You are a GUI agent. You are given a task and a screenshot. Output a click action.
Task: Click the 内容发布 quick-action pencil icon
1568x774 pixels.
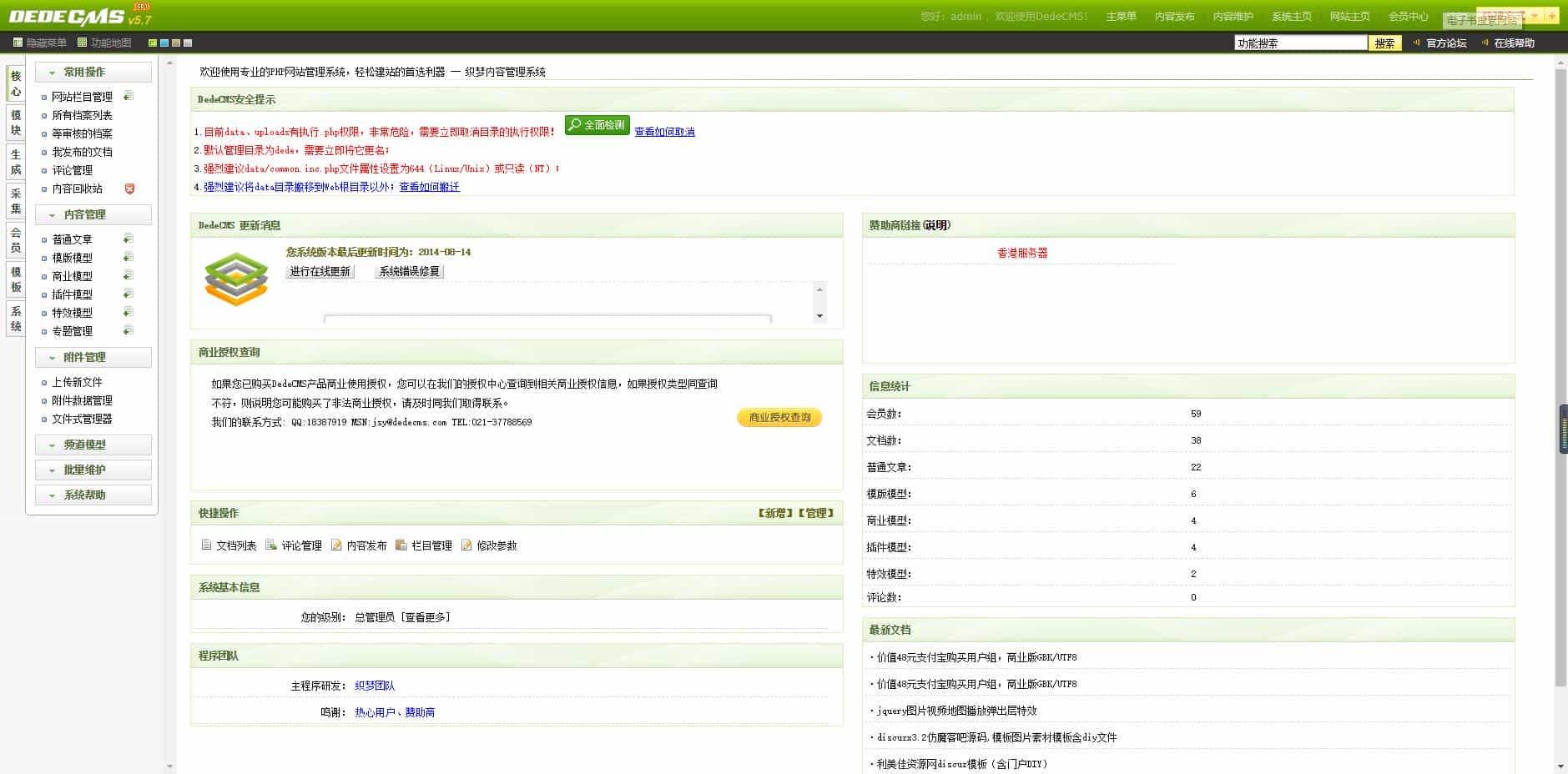[336, 545]
